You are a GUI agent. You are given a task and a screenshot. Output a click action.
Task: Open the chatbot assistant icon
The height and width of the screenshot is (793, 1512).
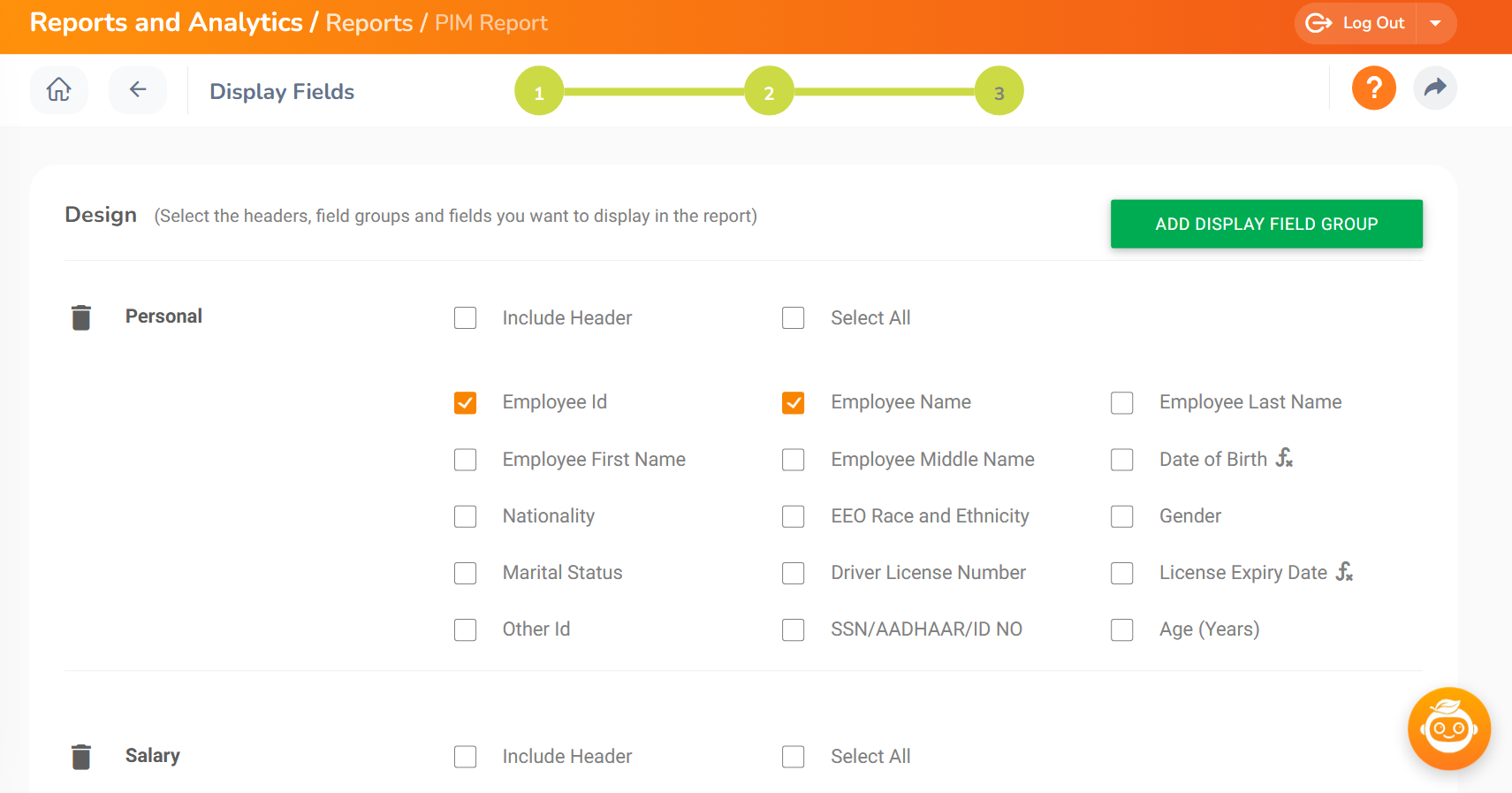(x=1448, y=728)
